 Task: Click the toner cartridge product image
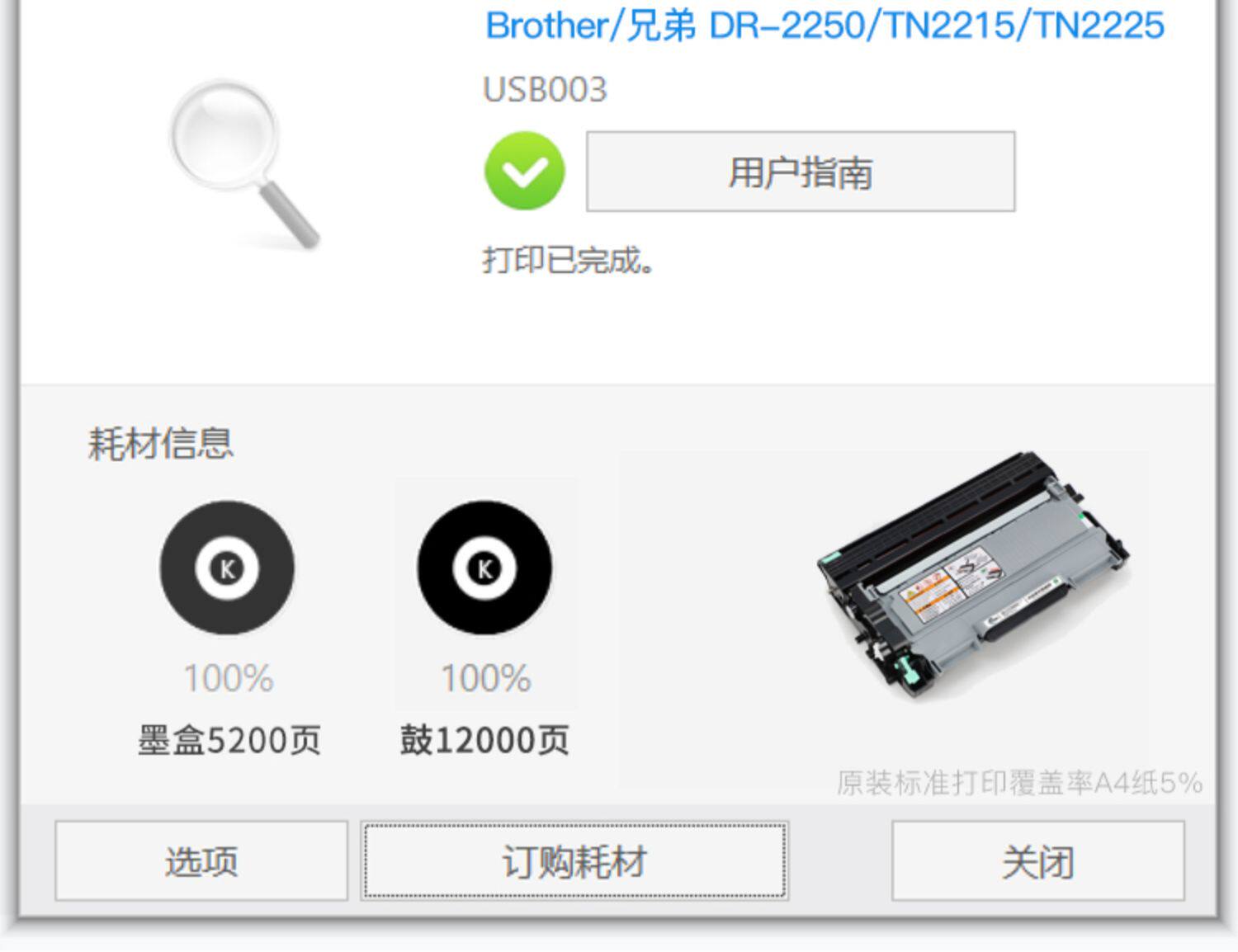972,575
